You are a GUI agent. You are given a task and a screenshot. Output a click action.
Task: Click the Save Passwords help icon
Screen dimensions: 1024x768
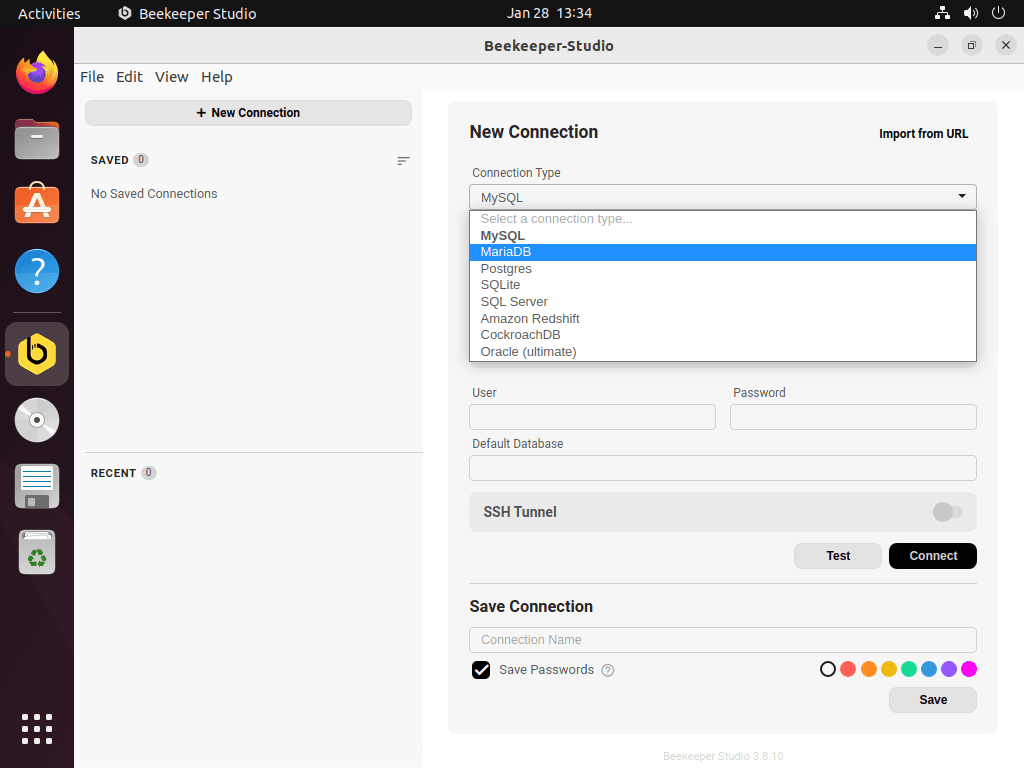607,670
